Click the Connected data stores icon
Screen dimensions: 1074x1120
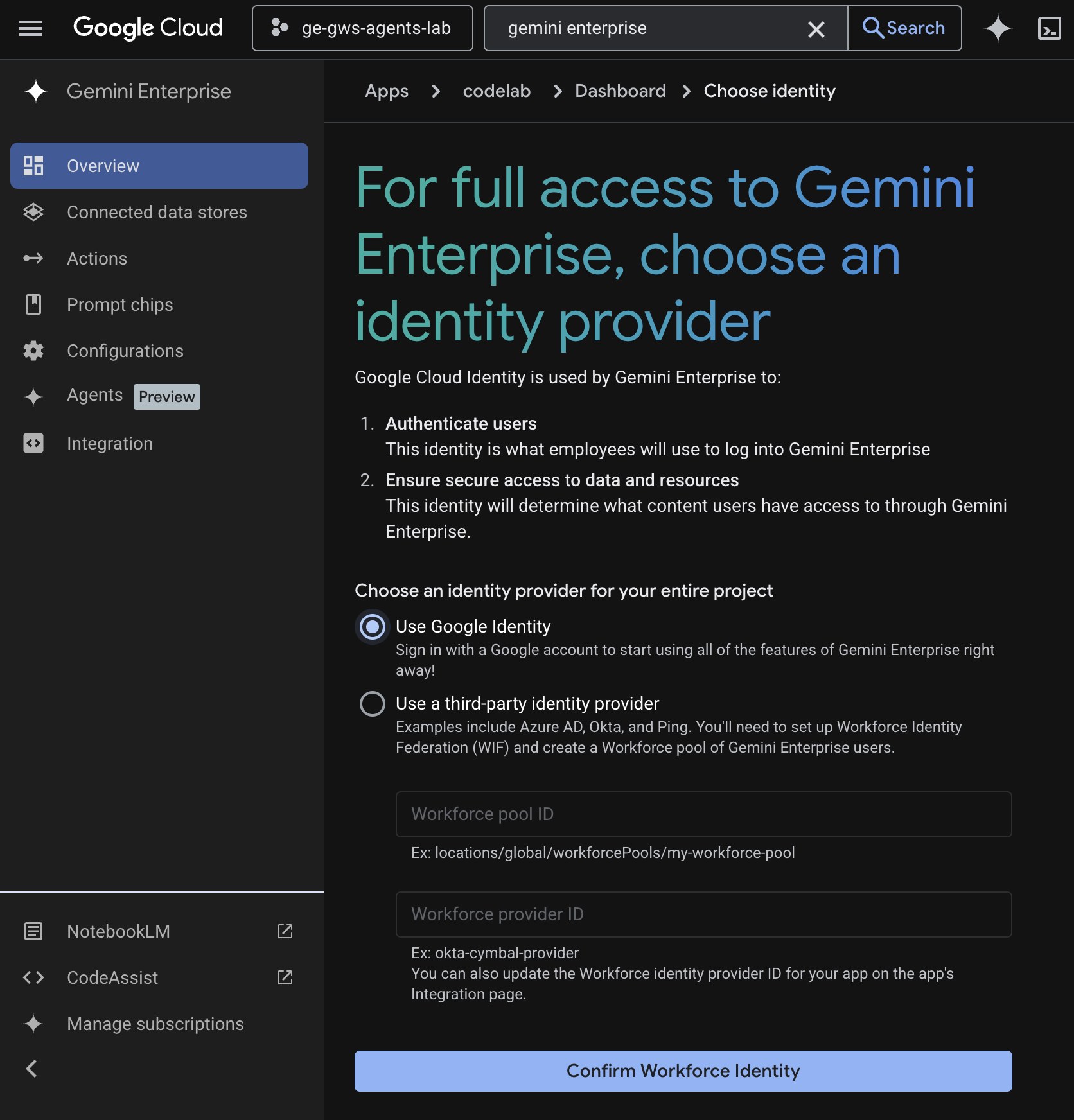coord(33,212)
